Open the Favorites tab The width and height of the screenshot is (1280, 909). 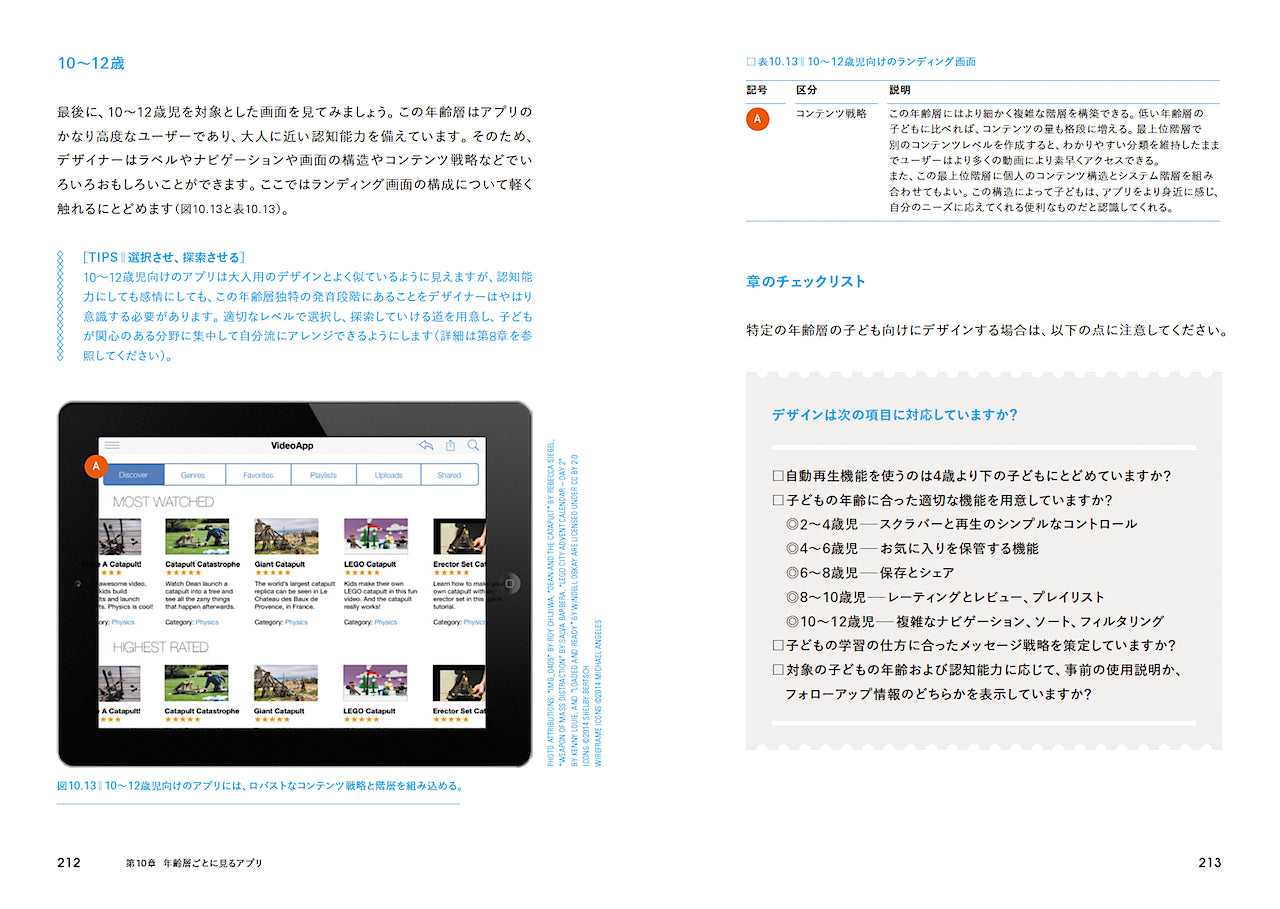[258, 475]
